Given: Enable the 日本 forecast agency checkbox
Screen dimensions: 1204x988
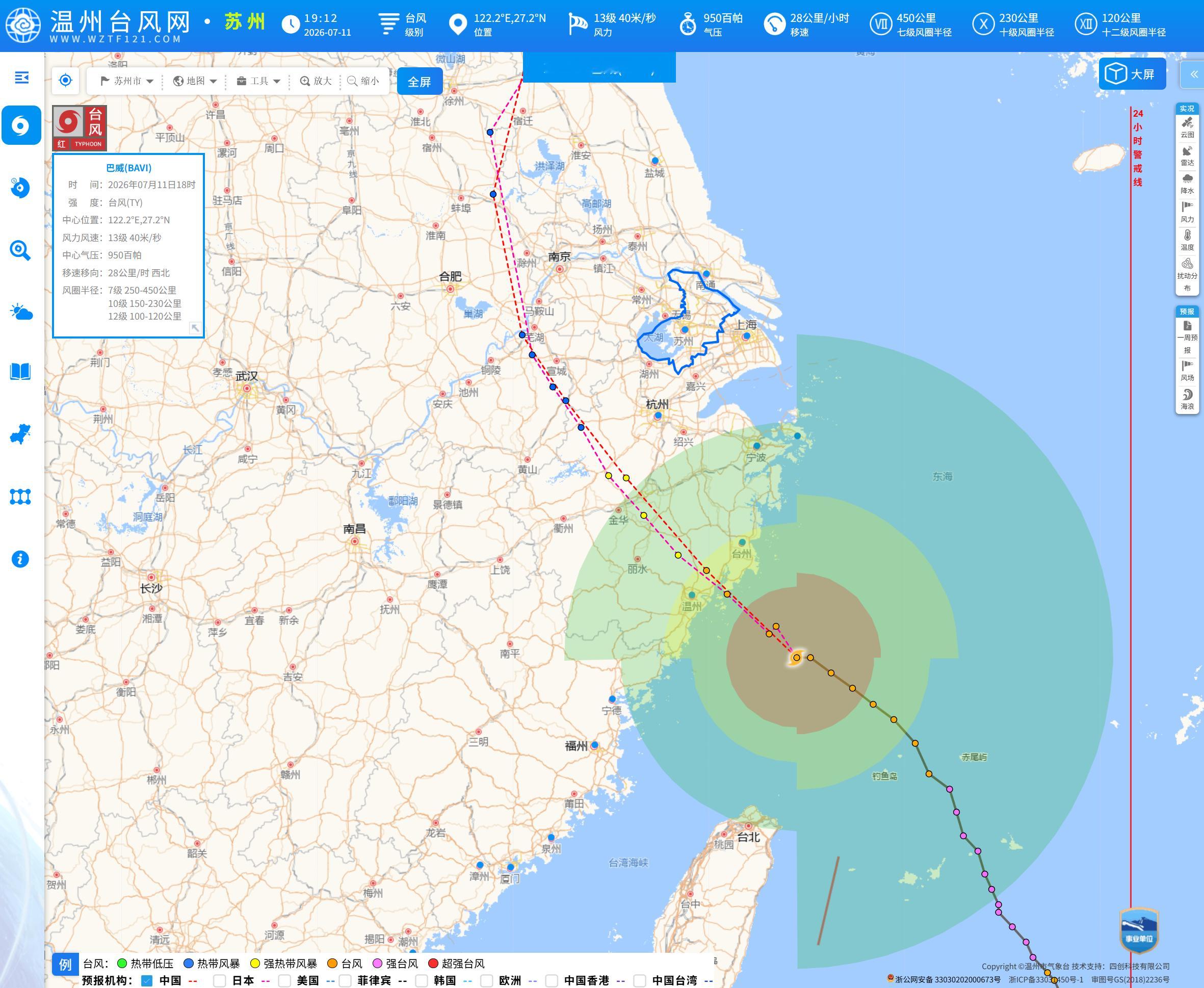Looking at the screenshot, I should [219, 980].
